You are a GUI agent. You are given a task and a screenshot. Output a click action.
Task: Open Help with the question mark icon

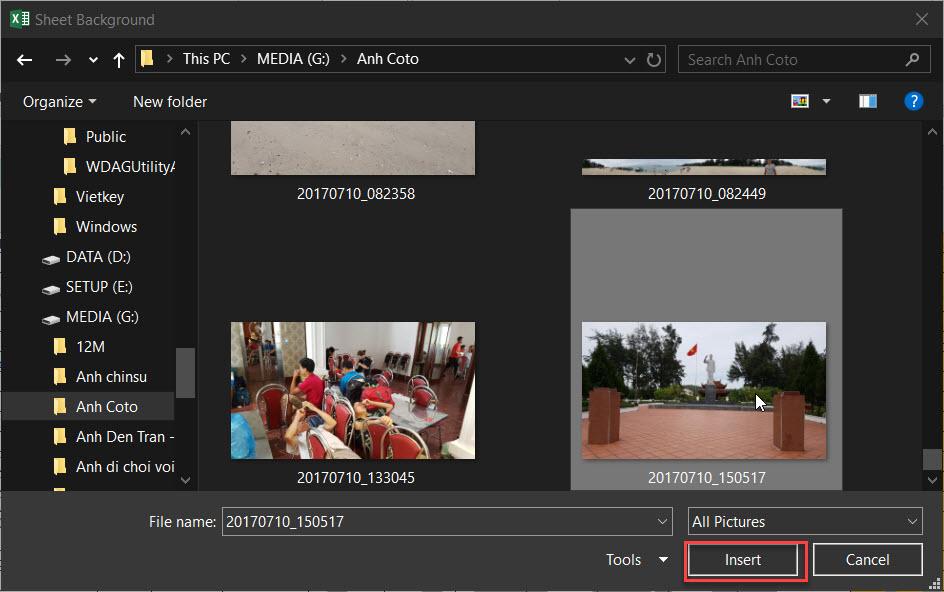pyautogui.click(x=913, y=101)
